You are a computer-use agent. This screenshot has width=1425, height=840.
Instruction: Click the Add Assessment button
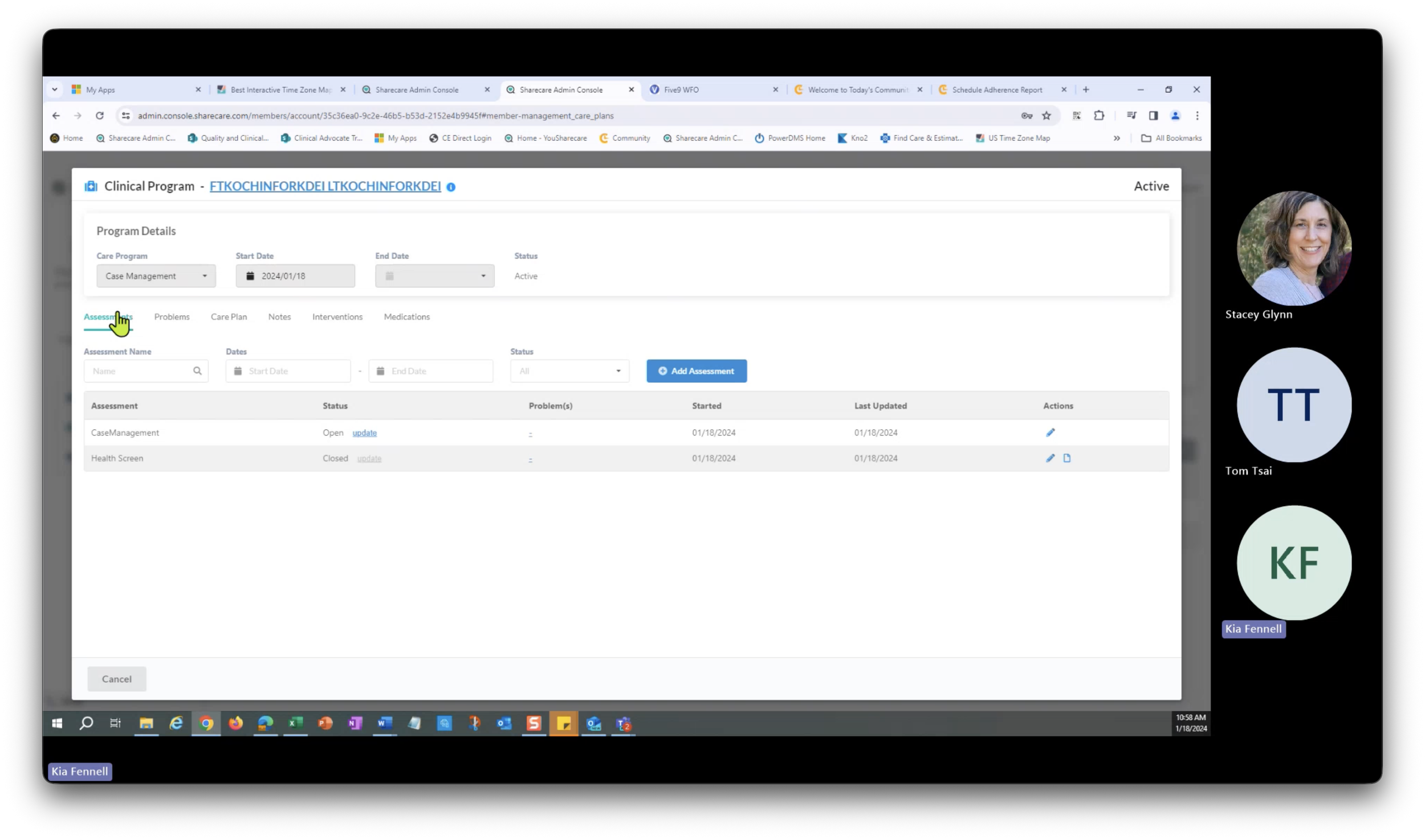tap(696, 371)
